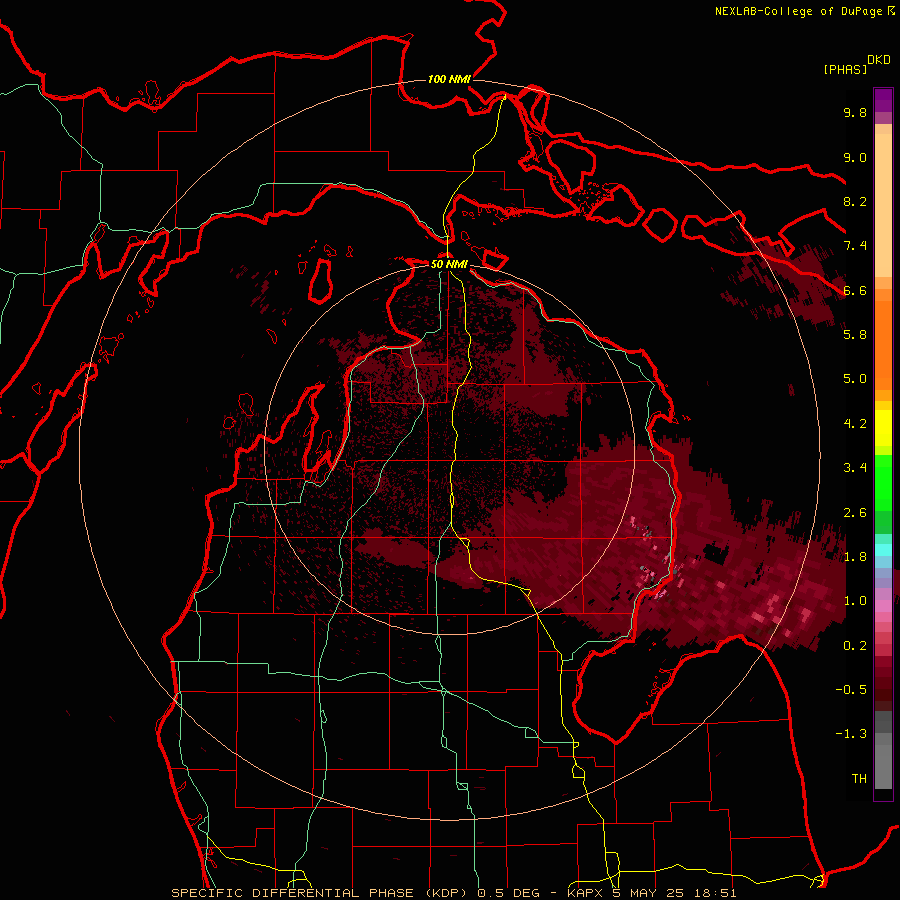This screenshot has width=900, height=900.
Task: Select the 9.0 scale value
Action: (x=855, y=157)
